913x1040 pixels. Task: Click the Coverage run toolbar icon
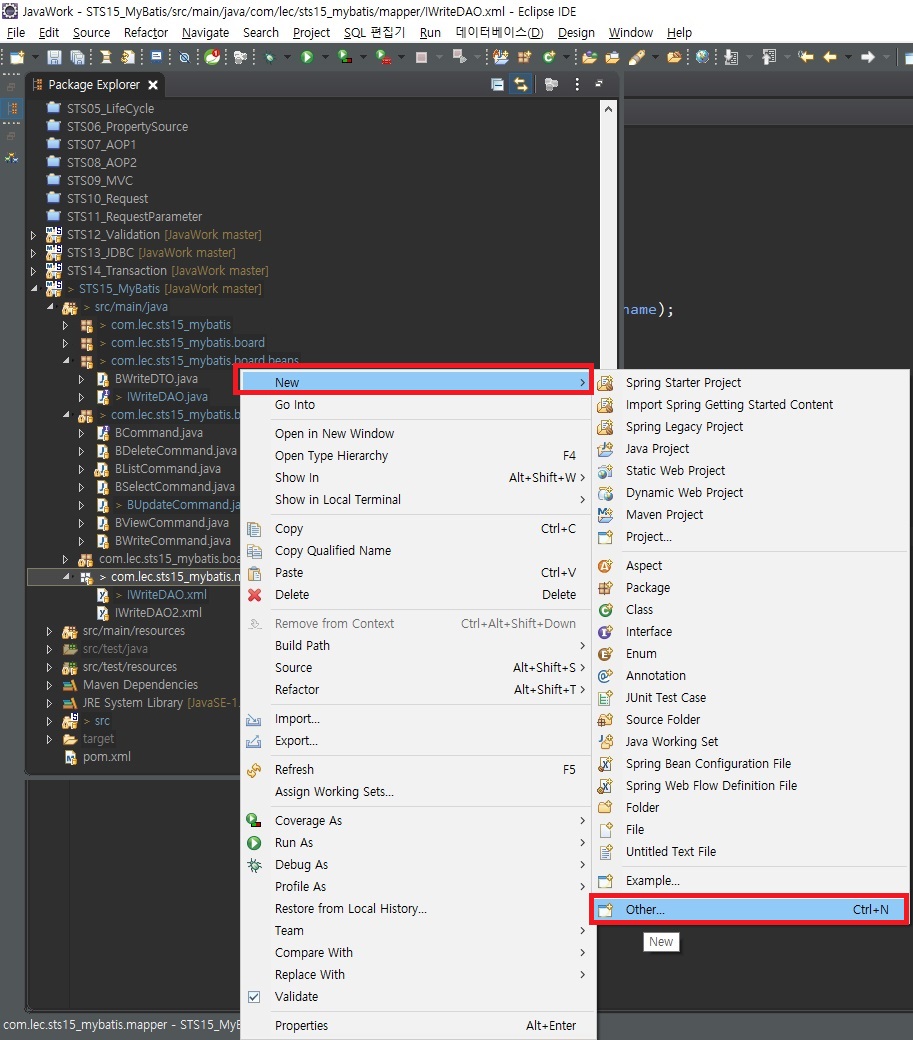pos(345,58)
